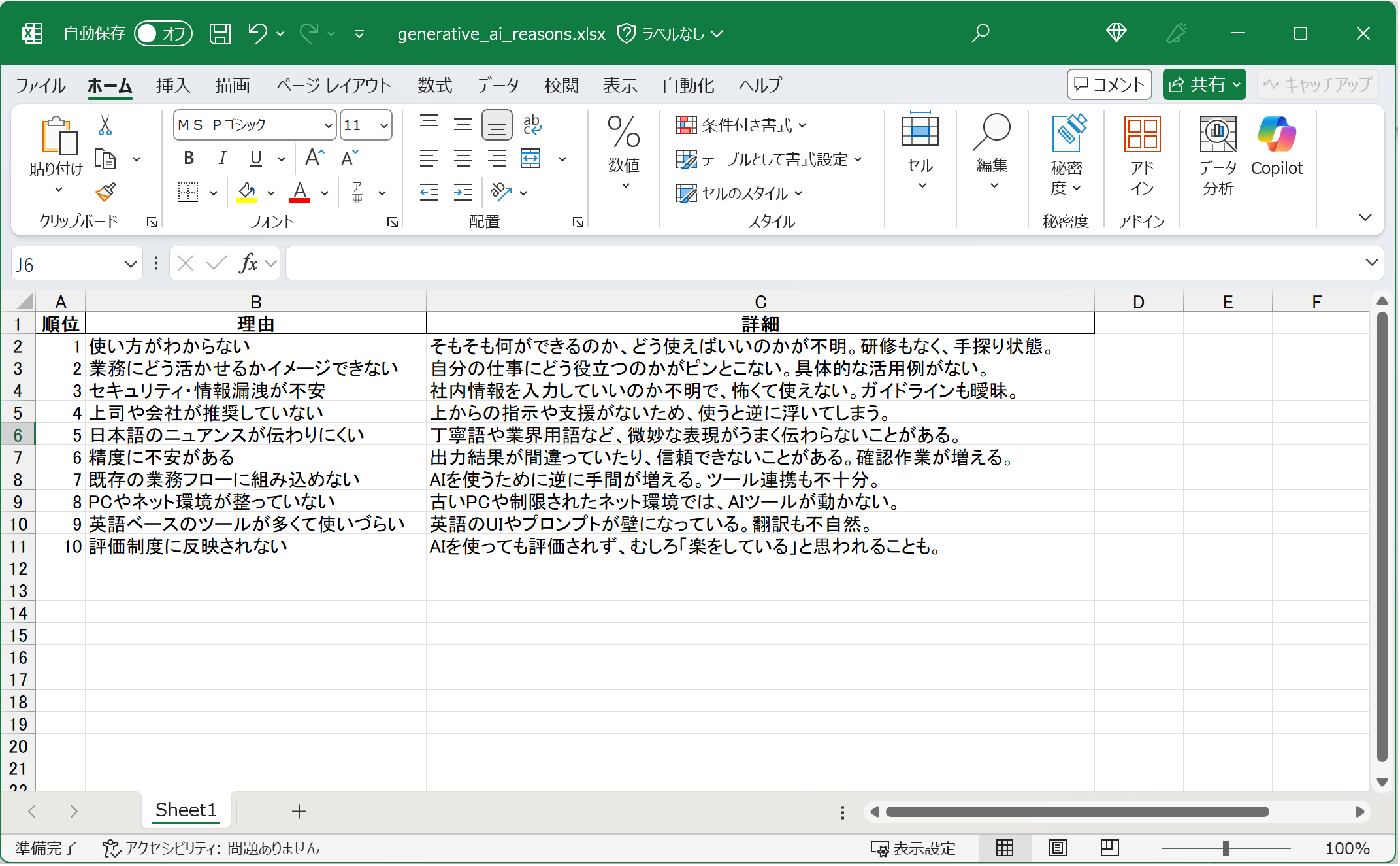Adjust the zoom slider

point(1227,848)
